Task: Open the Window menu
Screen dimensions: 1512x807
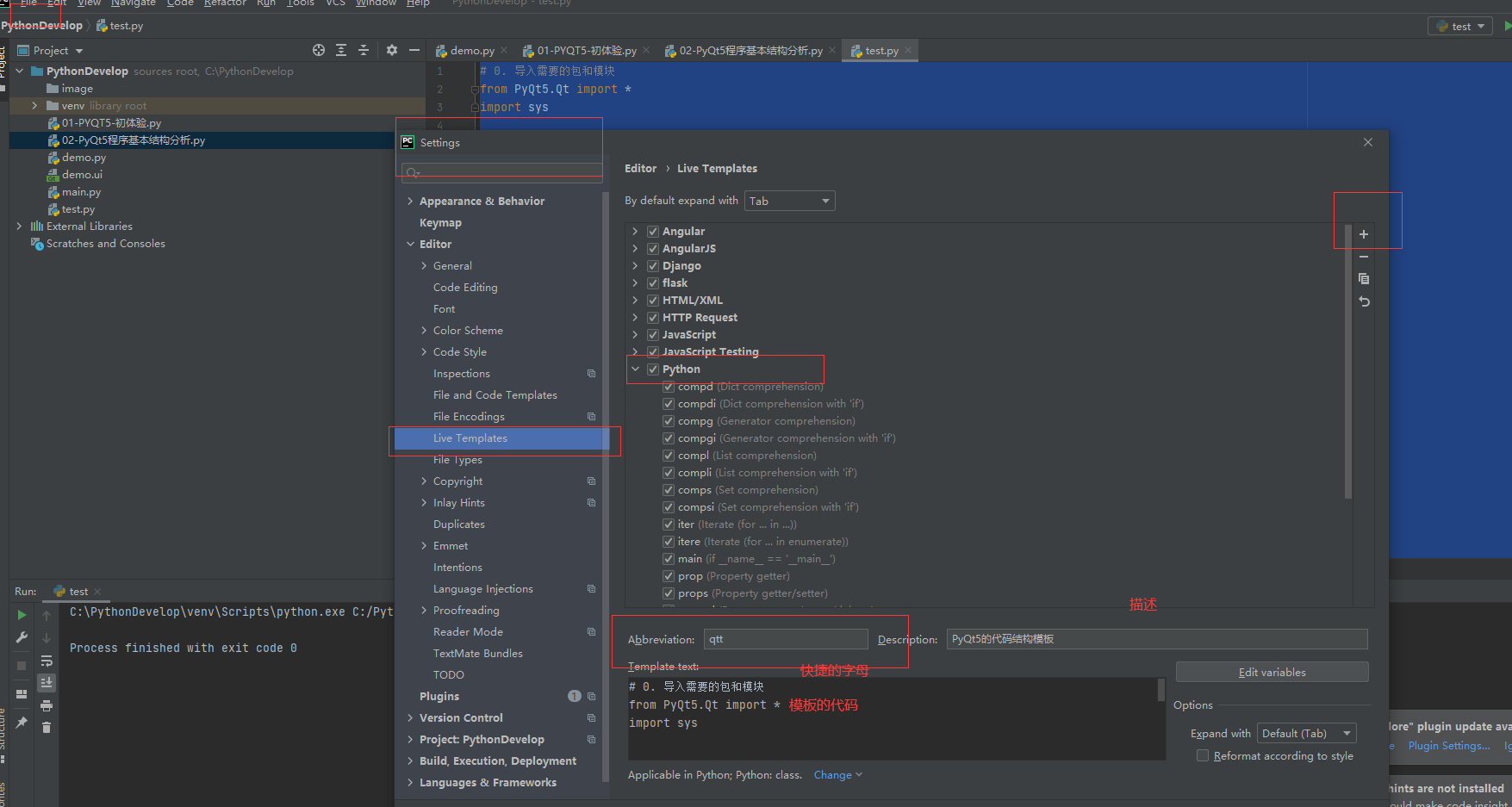Action: click(x=376, y=3)
